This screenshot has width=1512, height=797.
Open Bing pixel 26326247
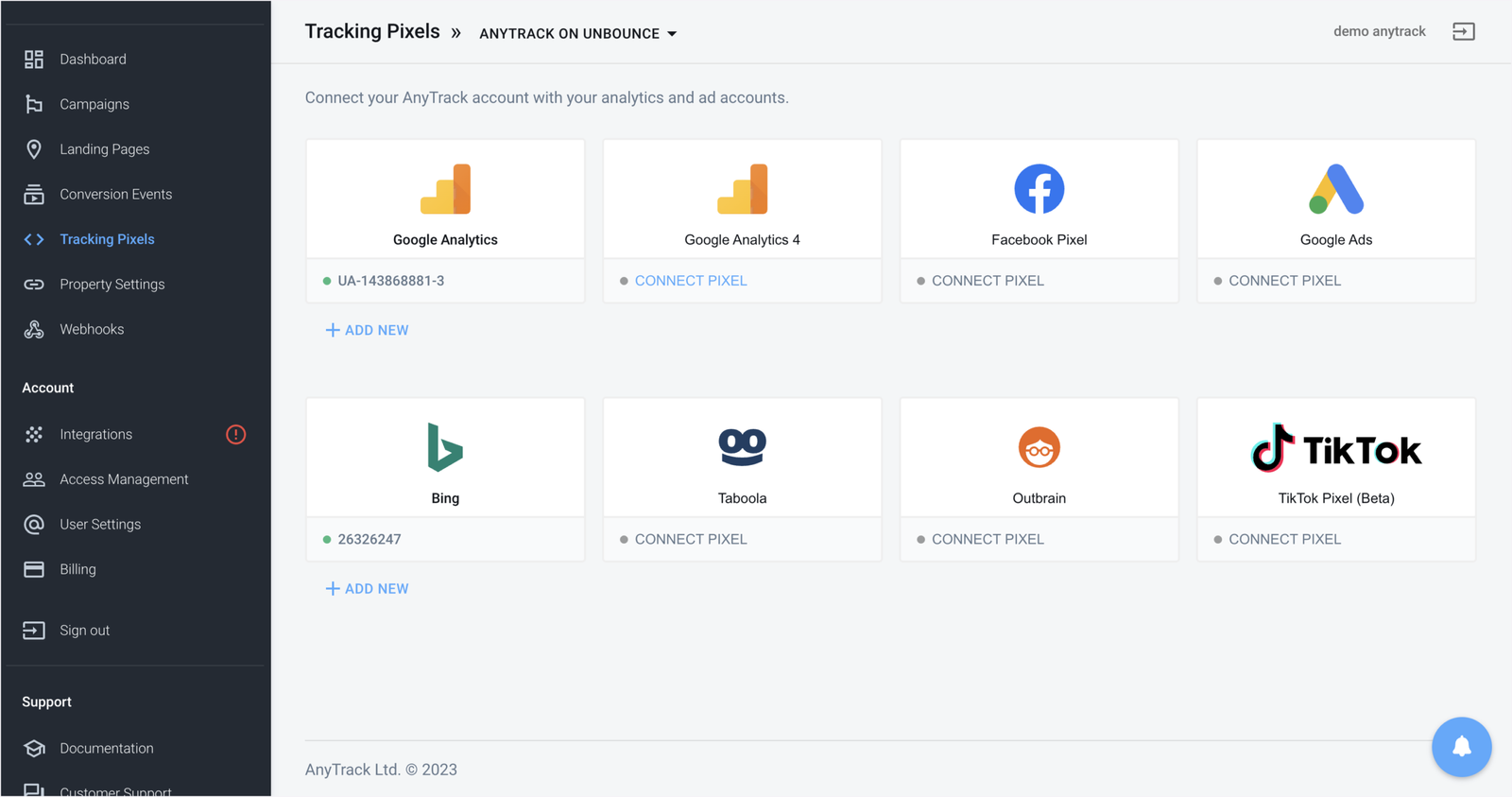[x=369, y=539]
